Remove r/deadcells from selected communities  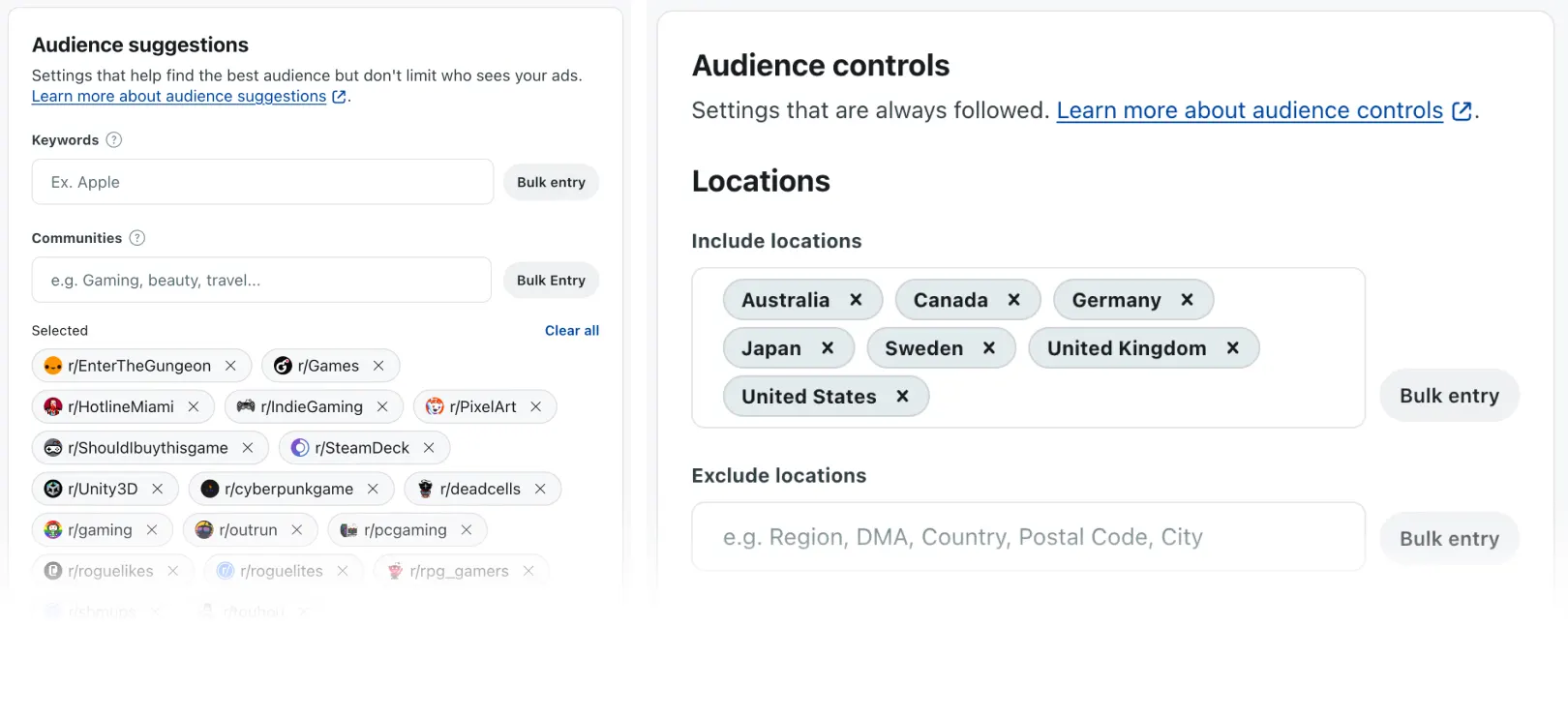click(x=540, y=489)
